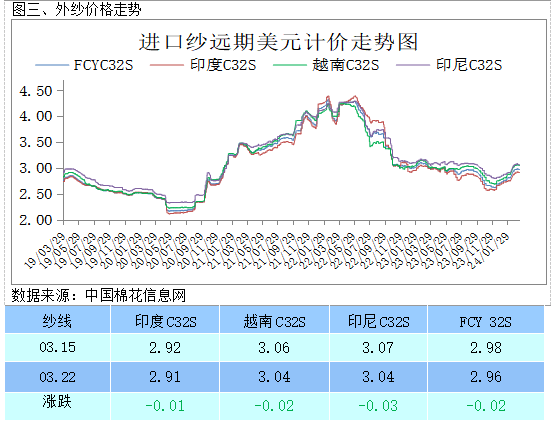Image resolution: width=557 pixels, height=425 pixels.
Task: Click the 2.98 value in 03.15 row
Action: (486, 348)
